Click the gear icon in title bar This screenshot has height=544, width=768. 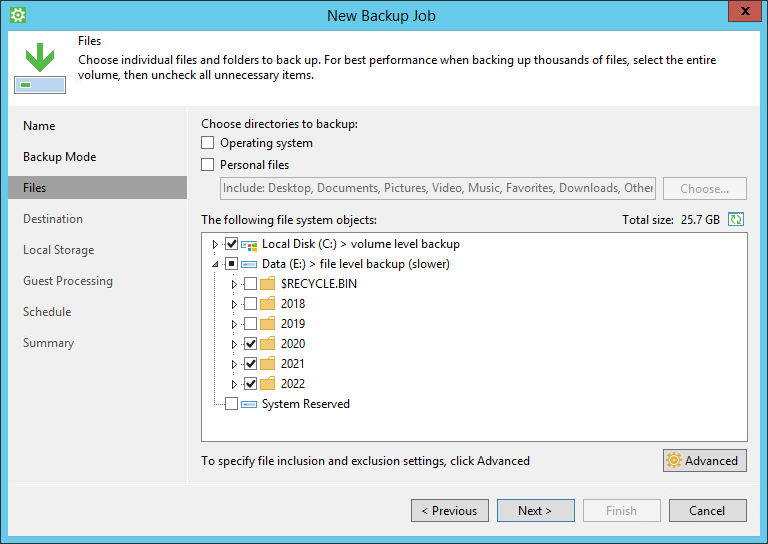click(18, 15)
